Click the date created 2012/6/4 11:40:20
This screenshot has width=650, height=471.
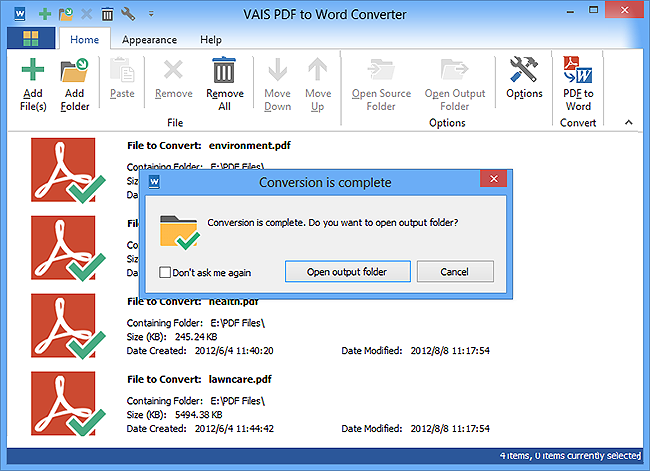click(234, 351)
